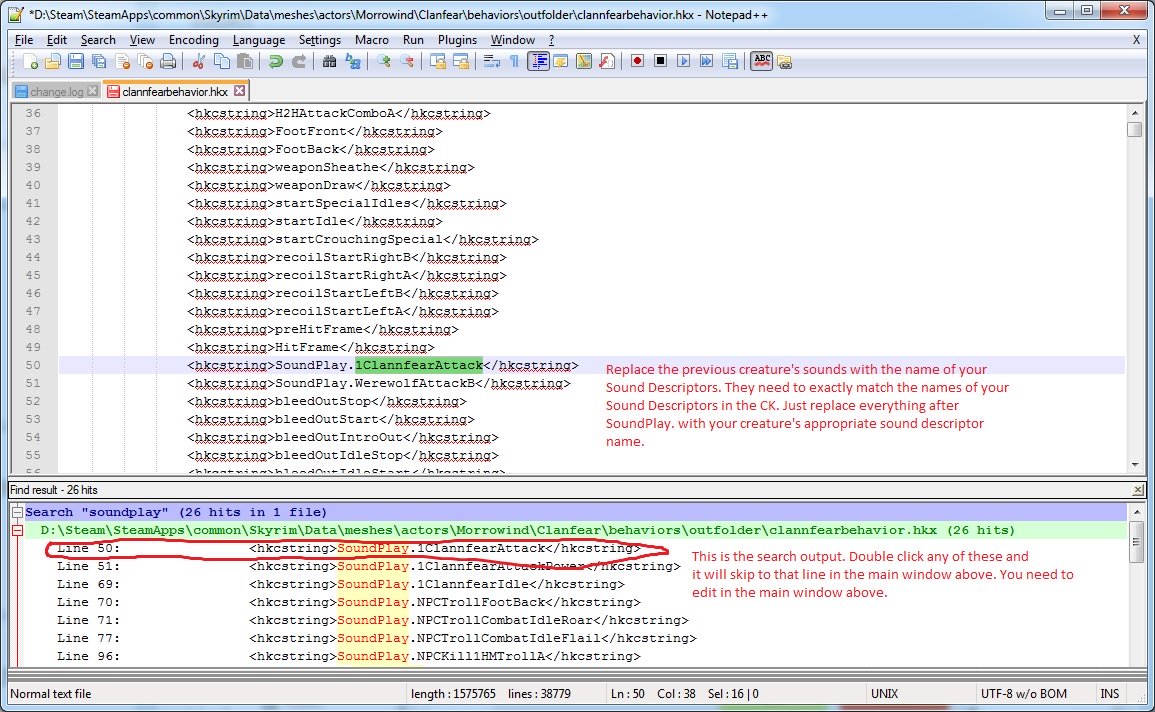
Task: Play back the recorded macro
Action: point(684,62)
